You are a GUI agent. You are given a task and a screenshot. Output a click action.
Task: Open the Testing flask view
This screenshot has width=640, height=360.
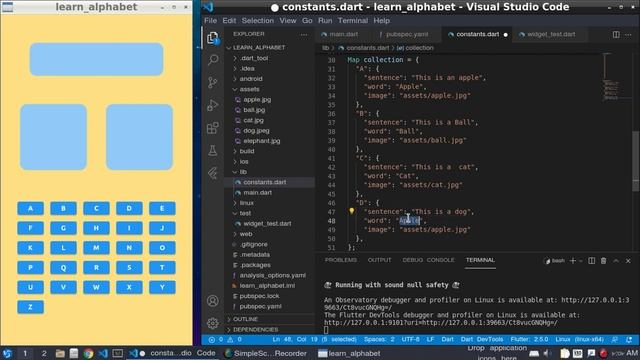[213, 151]
